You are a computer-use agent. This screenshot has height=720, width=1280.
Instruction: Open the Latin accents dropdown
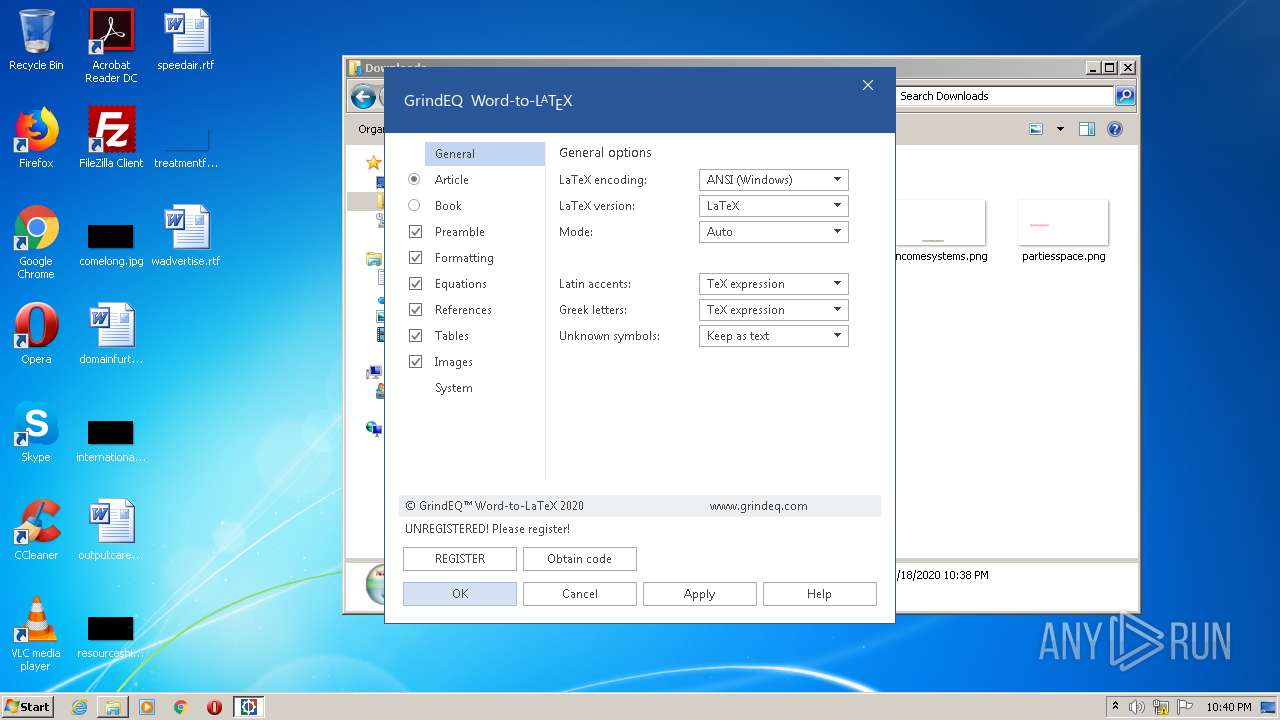click(x=773, y=284)
